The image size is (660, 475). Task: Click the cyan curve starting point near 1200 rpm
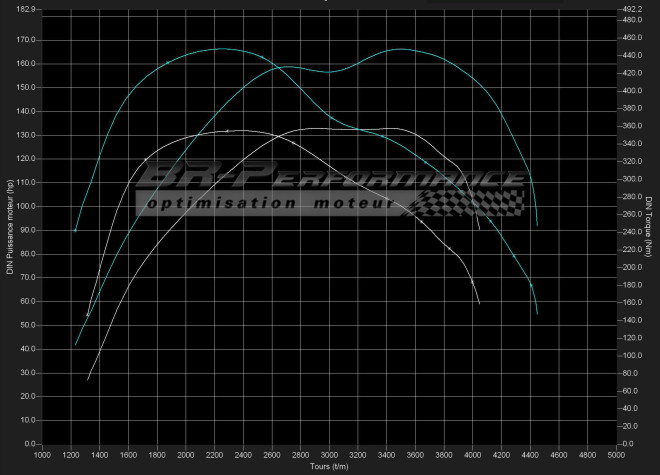click(x=75, y=231)
